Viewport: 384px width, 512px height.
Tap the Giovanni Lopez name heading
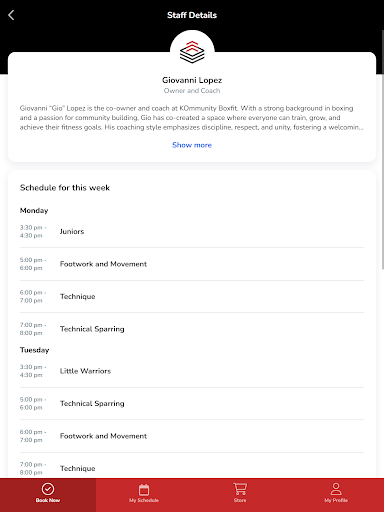[192, 80]
